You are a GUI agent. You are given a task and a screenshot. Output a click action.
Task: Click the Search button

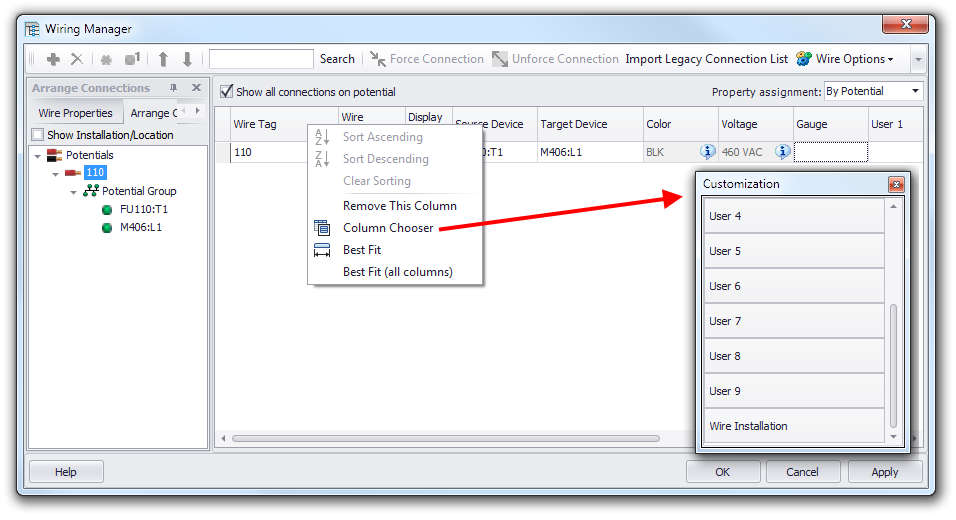tap(337, 59)
